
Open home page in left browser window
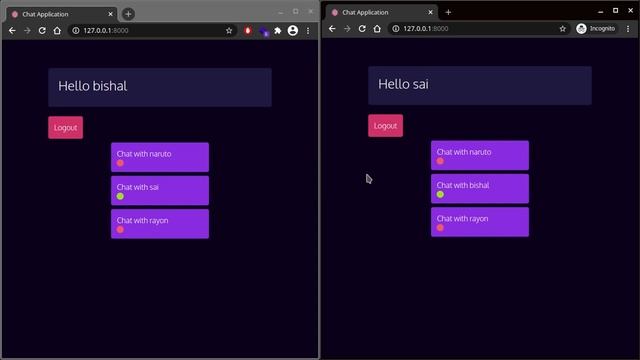coord(57,31)
